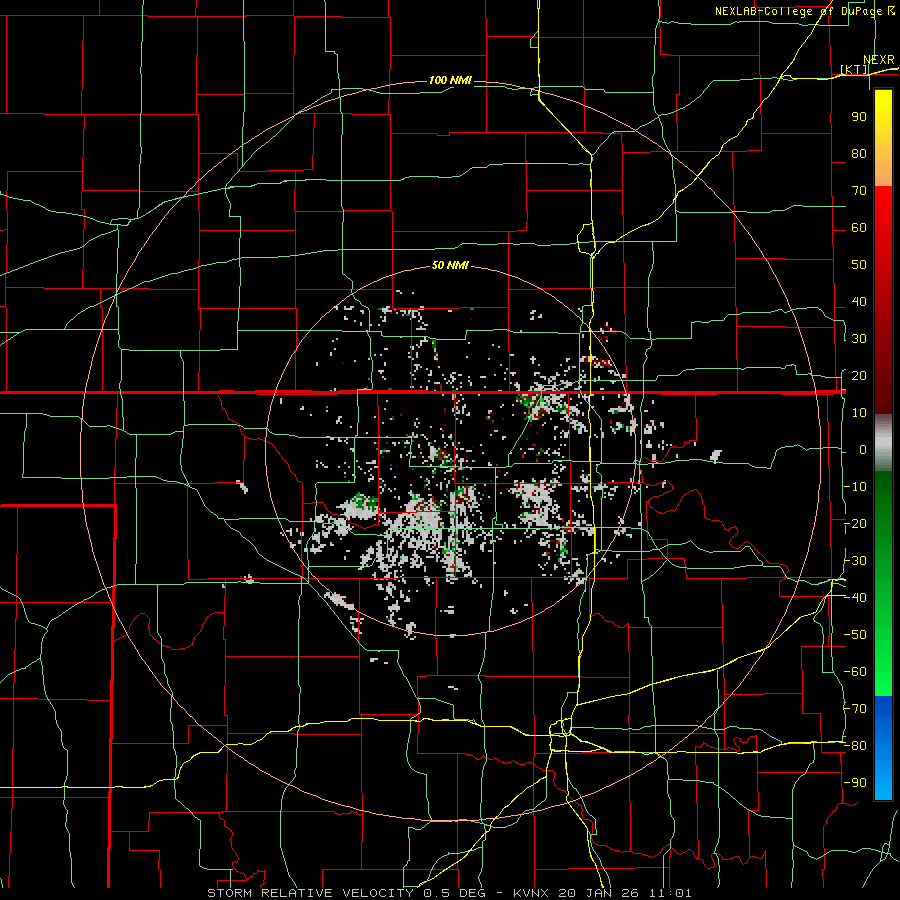Click the "-30" value on the velocity scale
This screenshot has height=900, width=900.
pos(855,561)
